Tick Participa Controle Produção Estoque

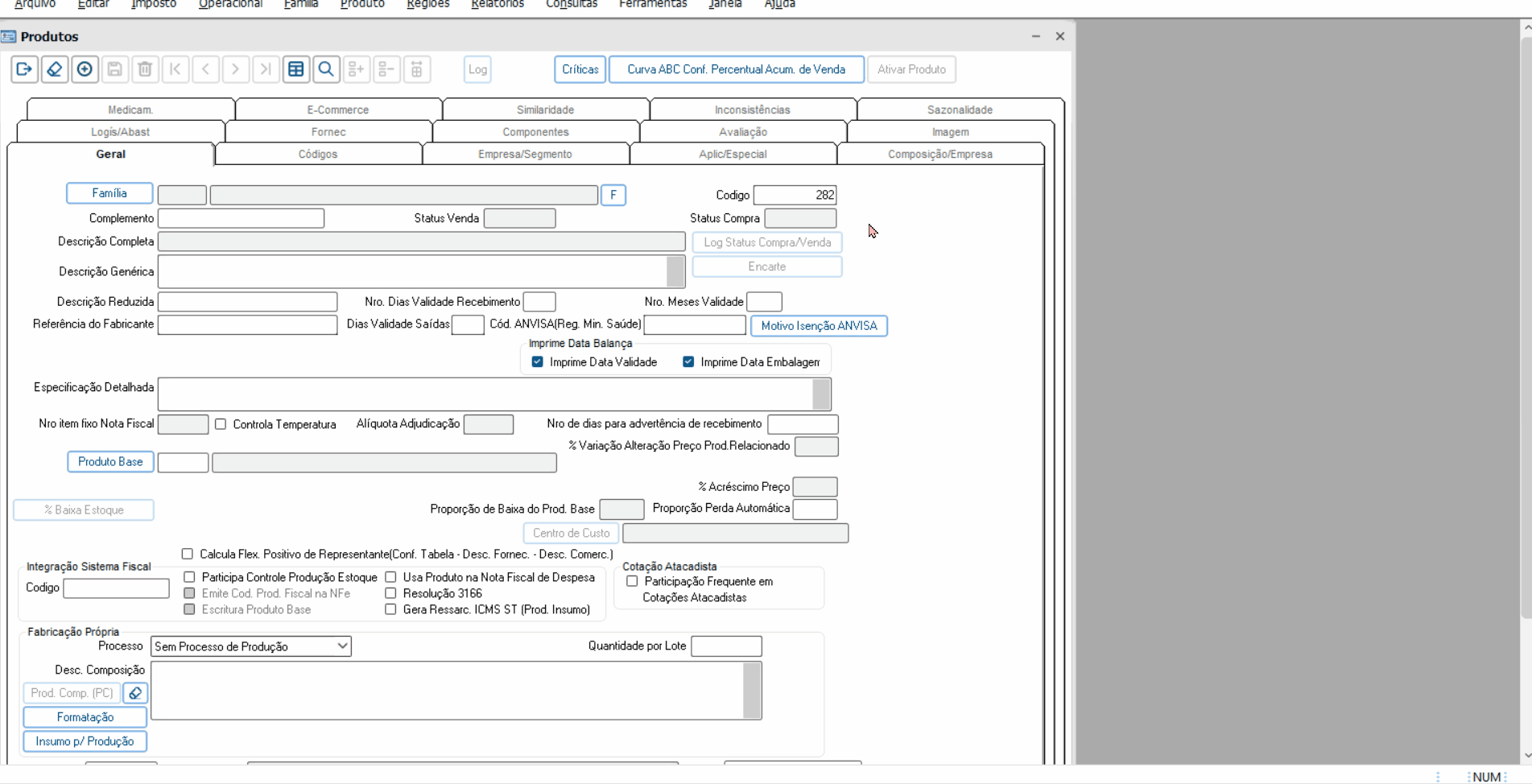coord(190,577)
